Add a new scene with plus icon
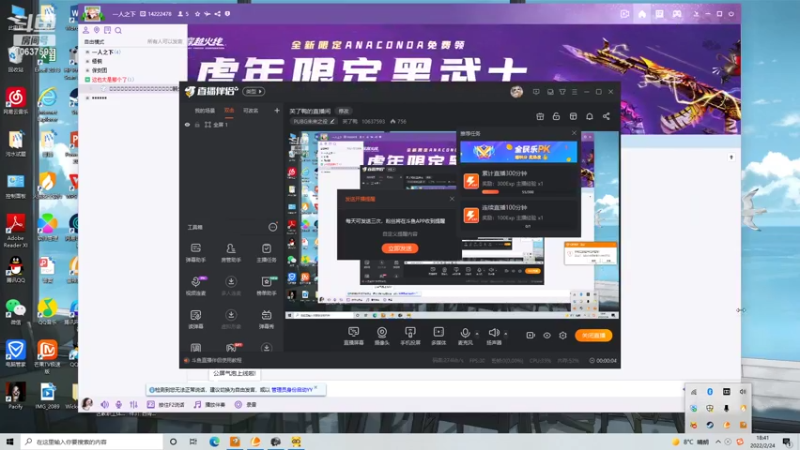Screen dimensions: 800x450 [277, 110]
